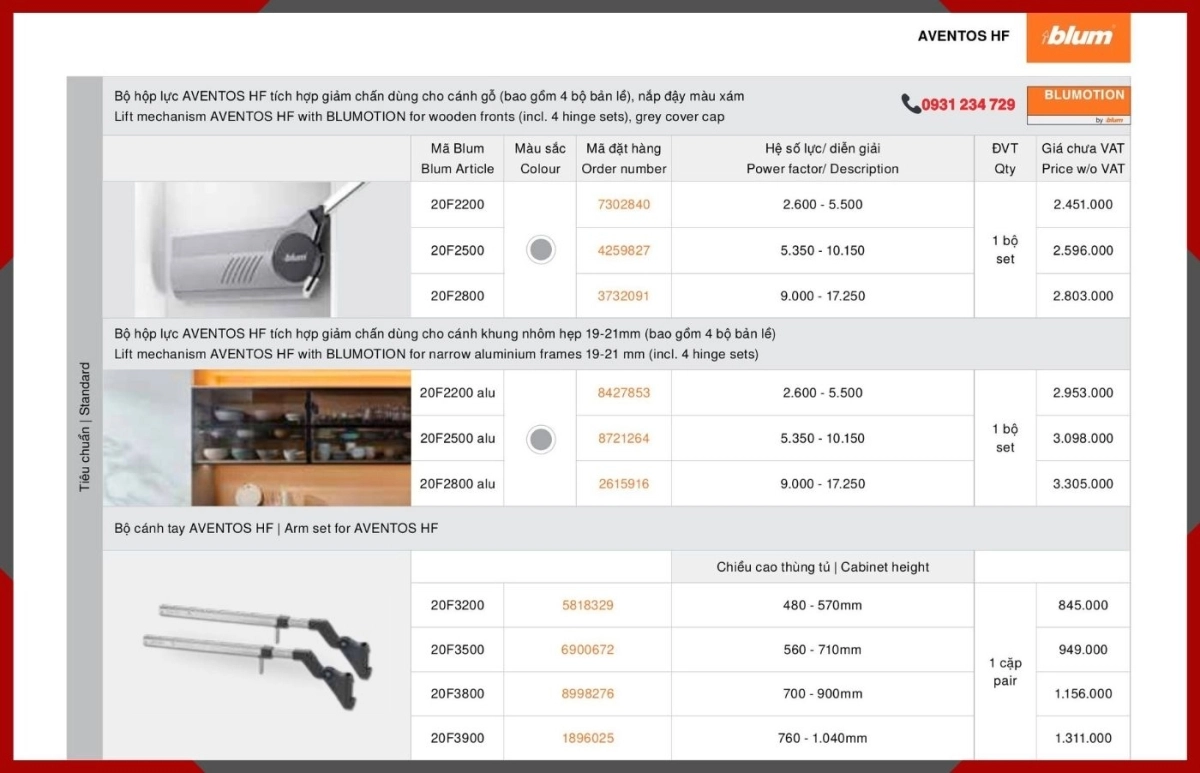Select grey colour circle for aluminium frames
The height and width of the screenshot is (773, 1200).
click(x=540, y=438)
